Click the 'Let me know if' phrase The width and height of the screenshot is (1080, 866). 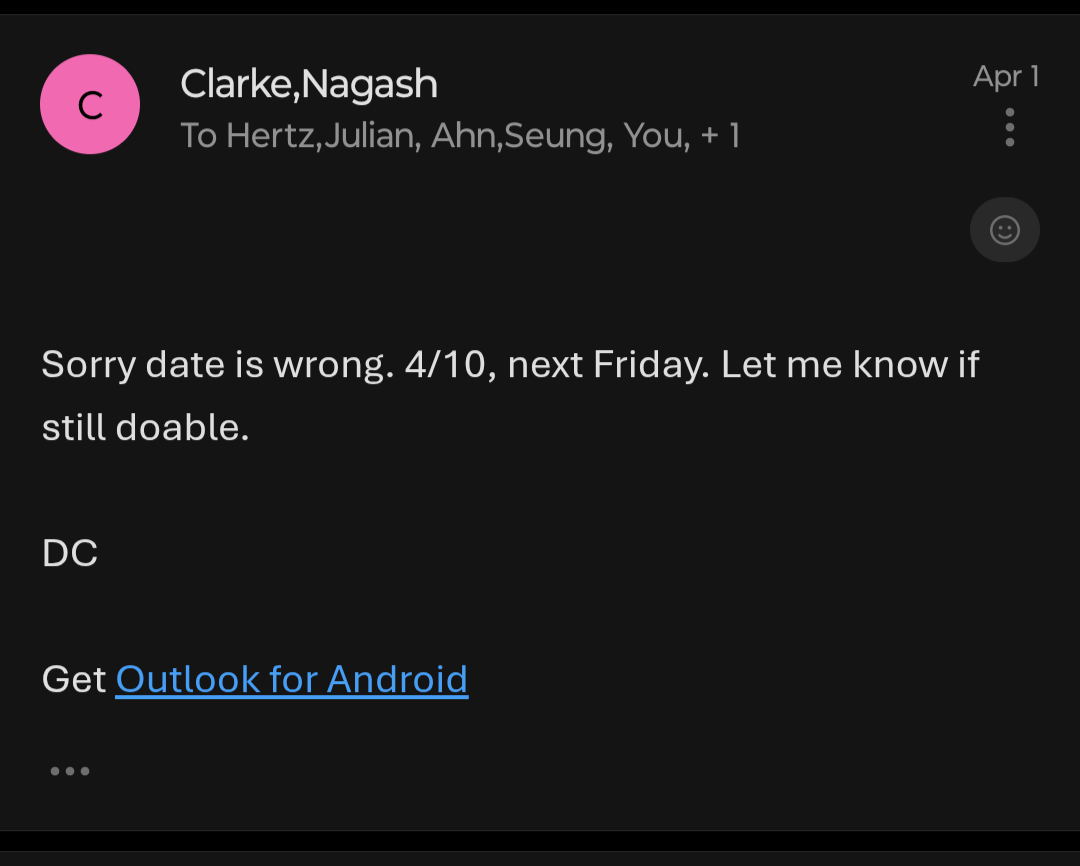pyautogui.click(x=850, y=365)
